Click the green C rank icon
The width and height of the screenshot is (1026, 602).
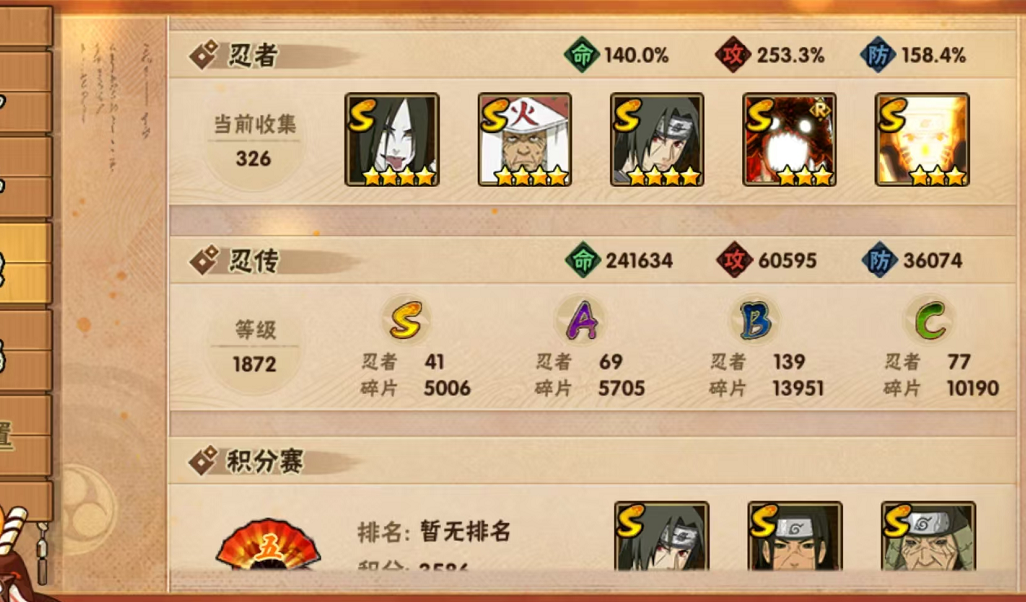click(x=930, y=320)
